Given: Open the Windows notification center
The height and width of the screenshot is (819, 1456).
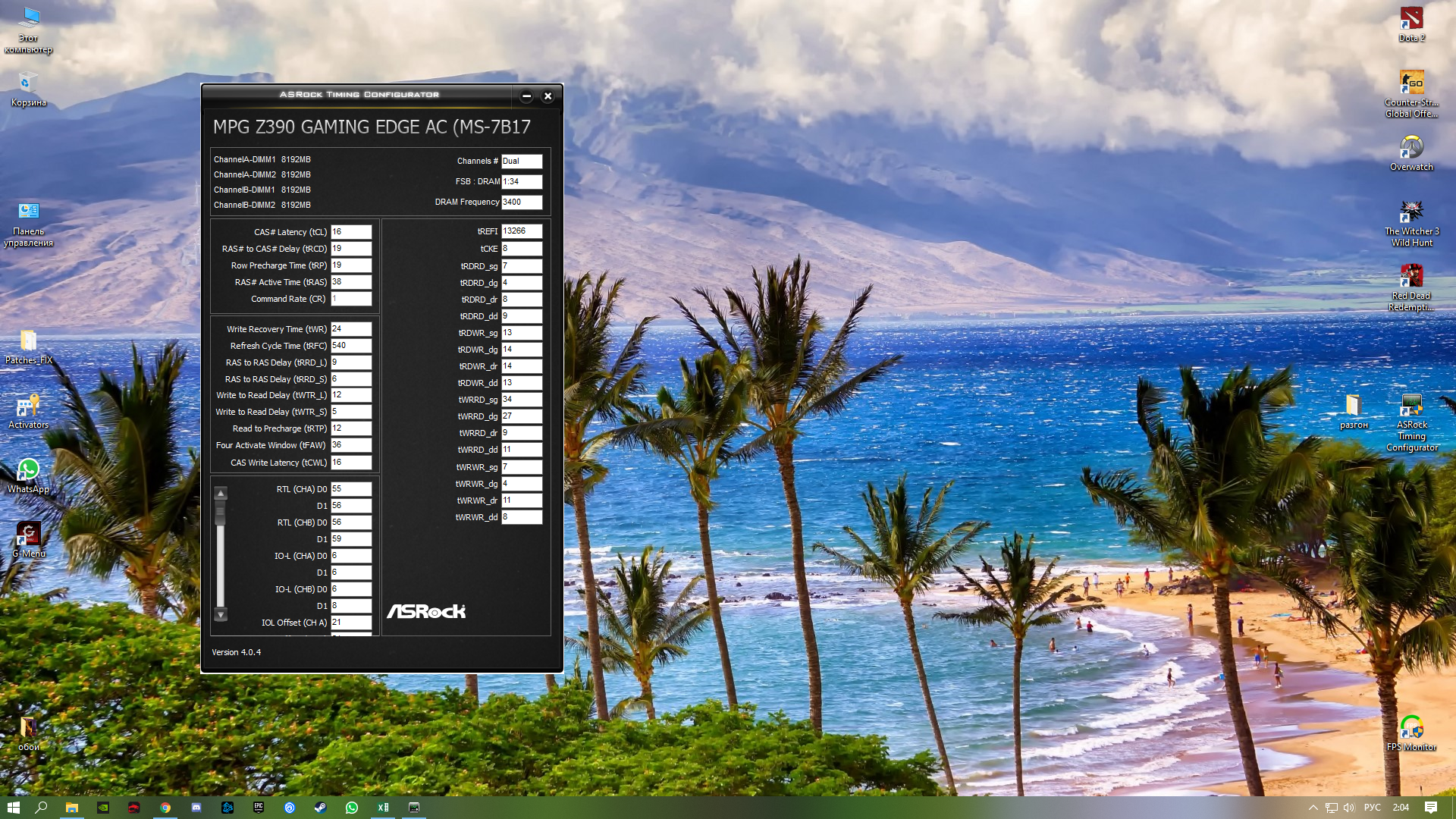Looking at the screenshot, I should click(x=1430, y=808).
